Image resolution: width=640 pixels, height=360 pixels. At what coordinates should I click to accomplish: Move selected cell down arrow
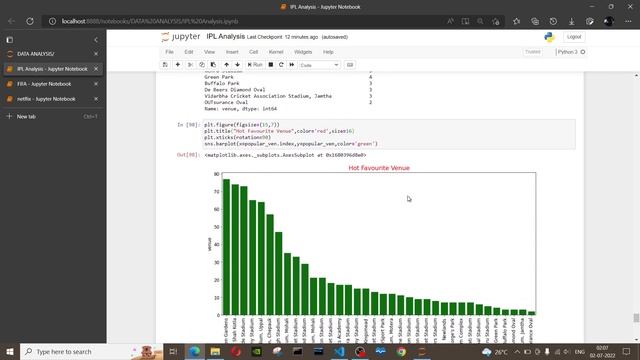pyautogui.click(x=238, y=65)
